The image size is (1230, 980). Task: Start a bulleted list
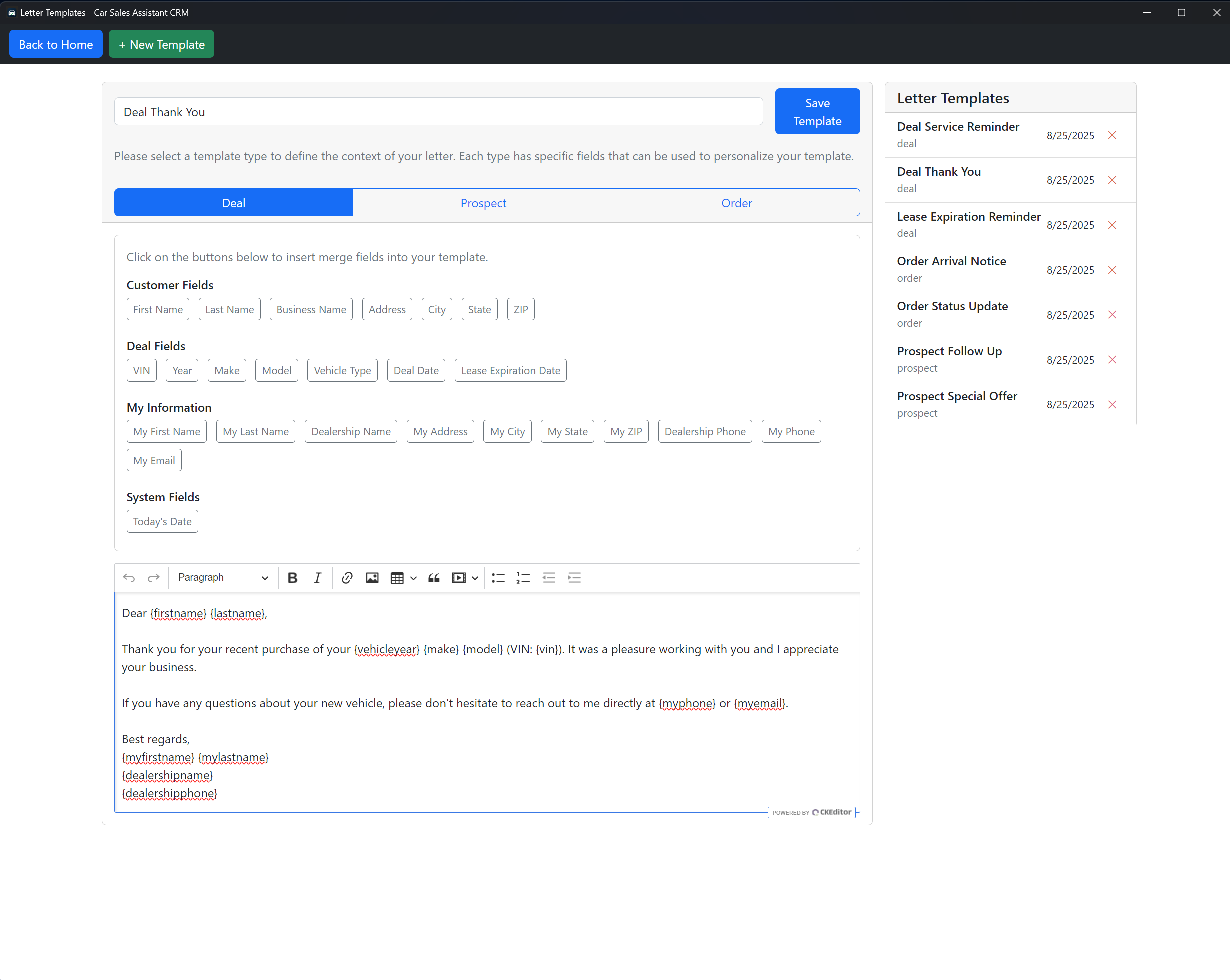(x=498, y=578)
